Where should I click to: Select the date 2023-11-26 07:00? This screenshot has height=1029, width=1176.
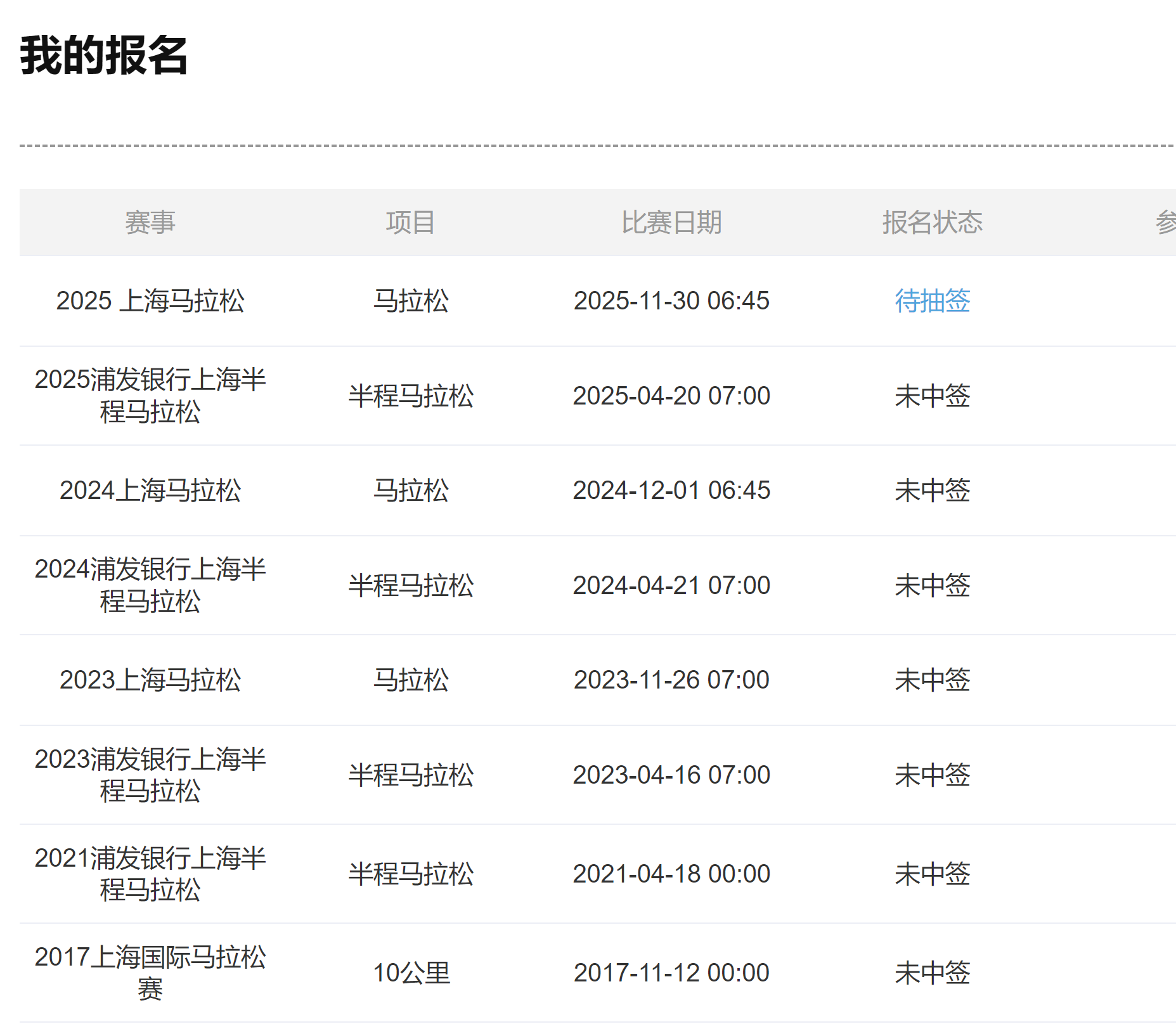point(671,680)
